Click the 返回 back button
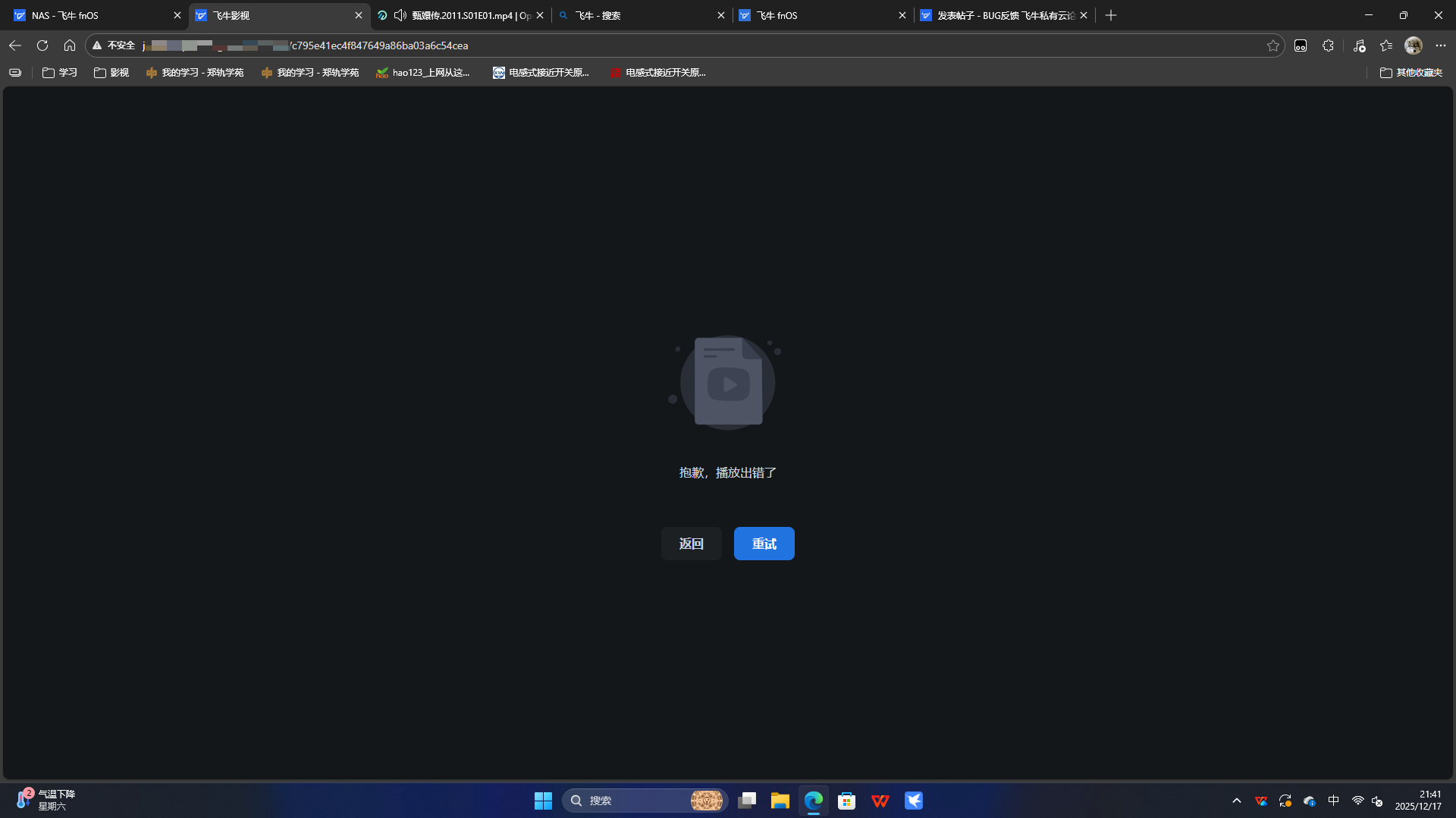Image resolution: width=1456 pixels, height=818 pixels. point(691,544)
